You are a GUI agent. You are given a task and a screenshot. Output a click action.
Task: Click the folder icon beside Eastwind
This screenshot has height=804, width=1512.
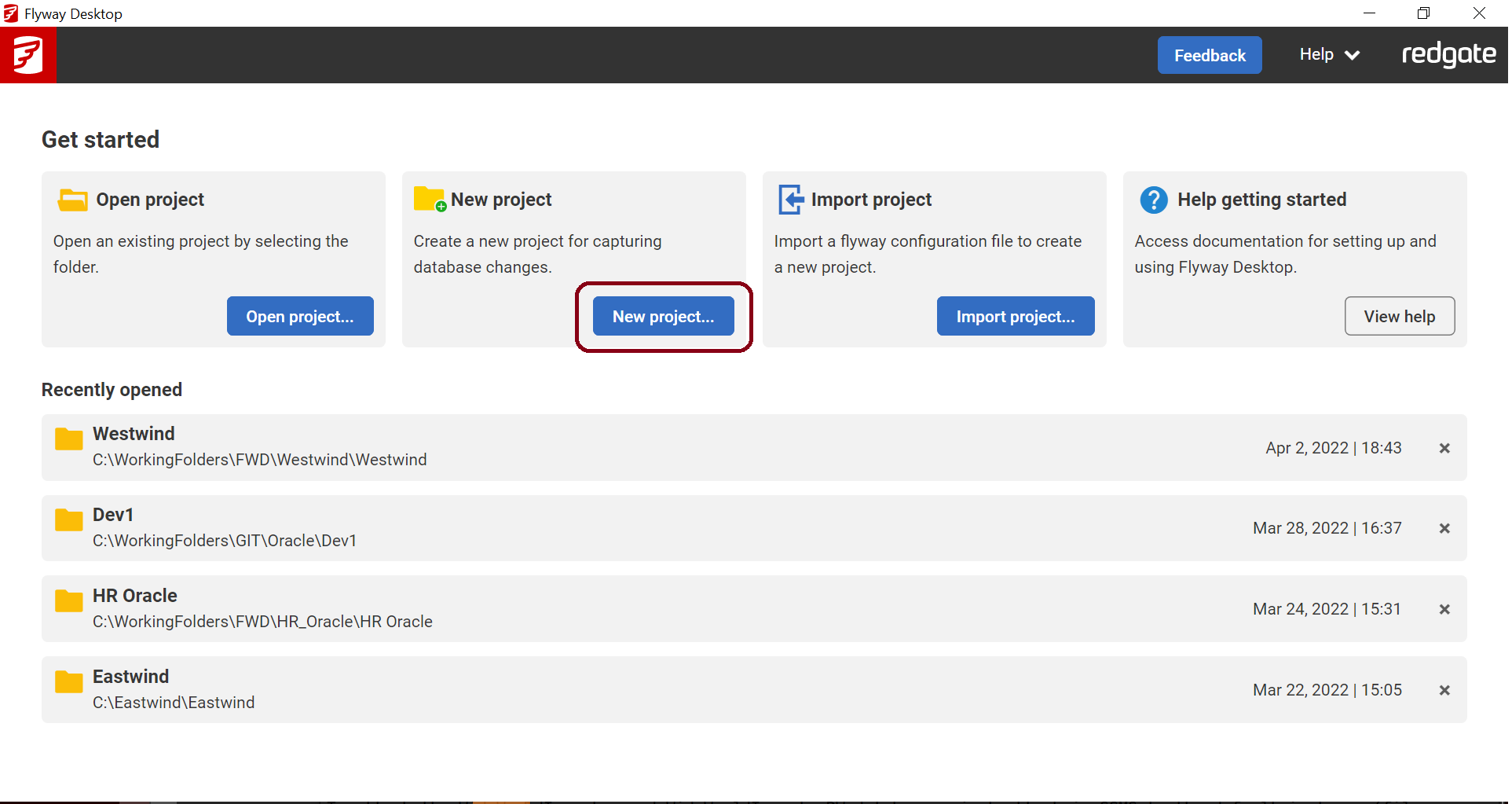coord(68,681)
